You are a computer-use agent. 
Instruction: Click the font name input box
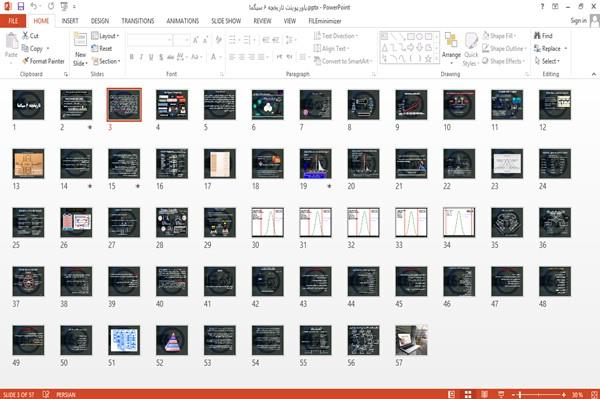coord(149,40)
